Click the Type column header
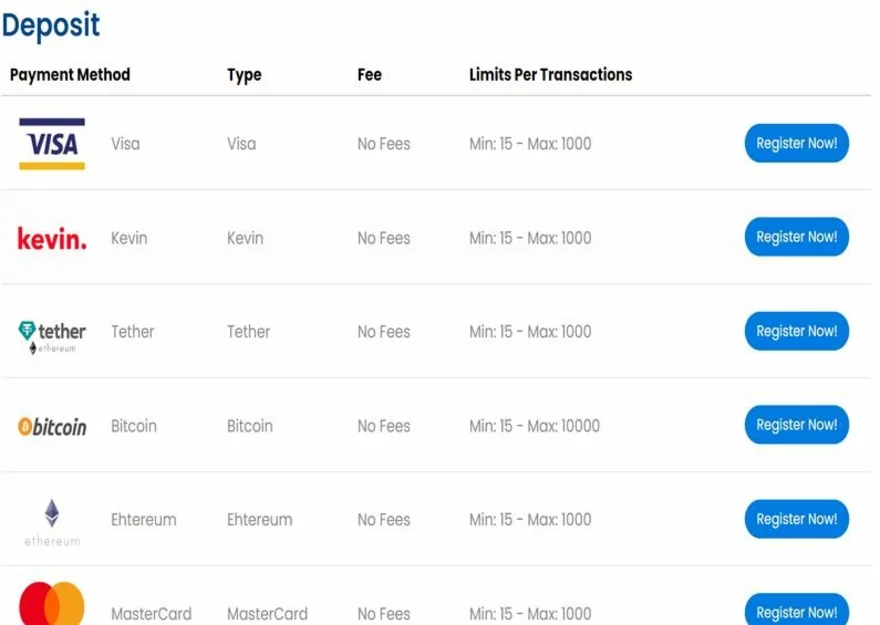This screenshot has width=880, height=625. [x=244, y=75]
